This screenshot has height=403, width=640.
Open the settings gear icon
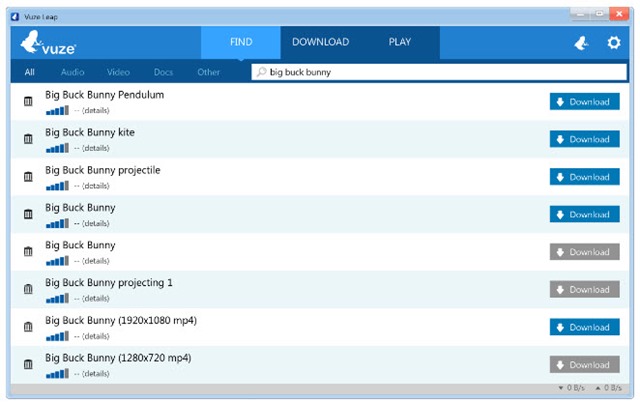(x=613, y=42)
